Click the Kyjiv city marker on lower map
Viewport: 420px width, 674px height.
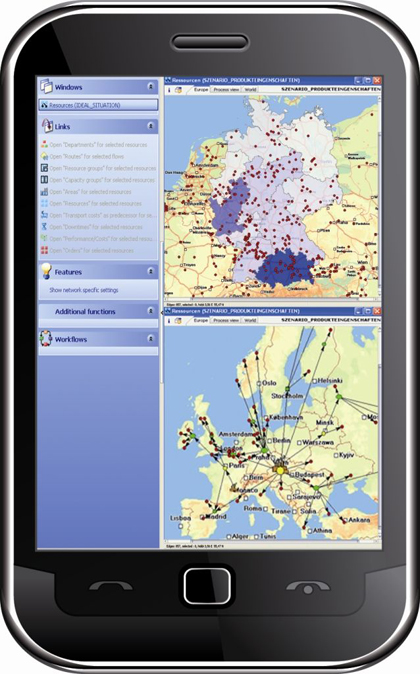tap(337, 455)
